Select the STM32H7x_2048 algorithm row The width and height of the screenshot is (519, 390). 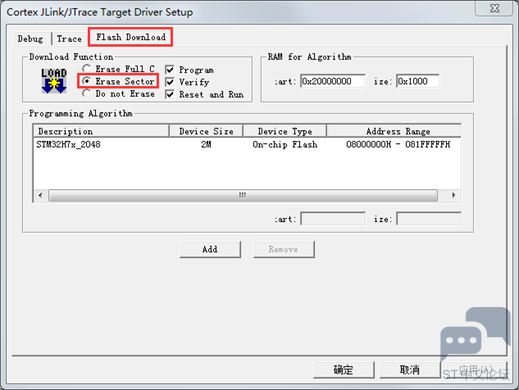pyautogui.click(x=247, y=145)
